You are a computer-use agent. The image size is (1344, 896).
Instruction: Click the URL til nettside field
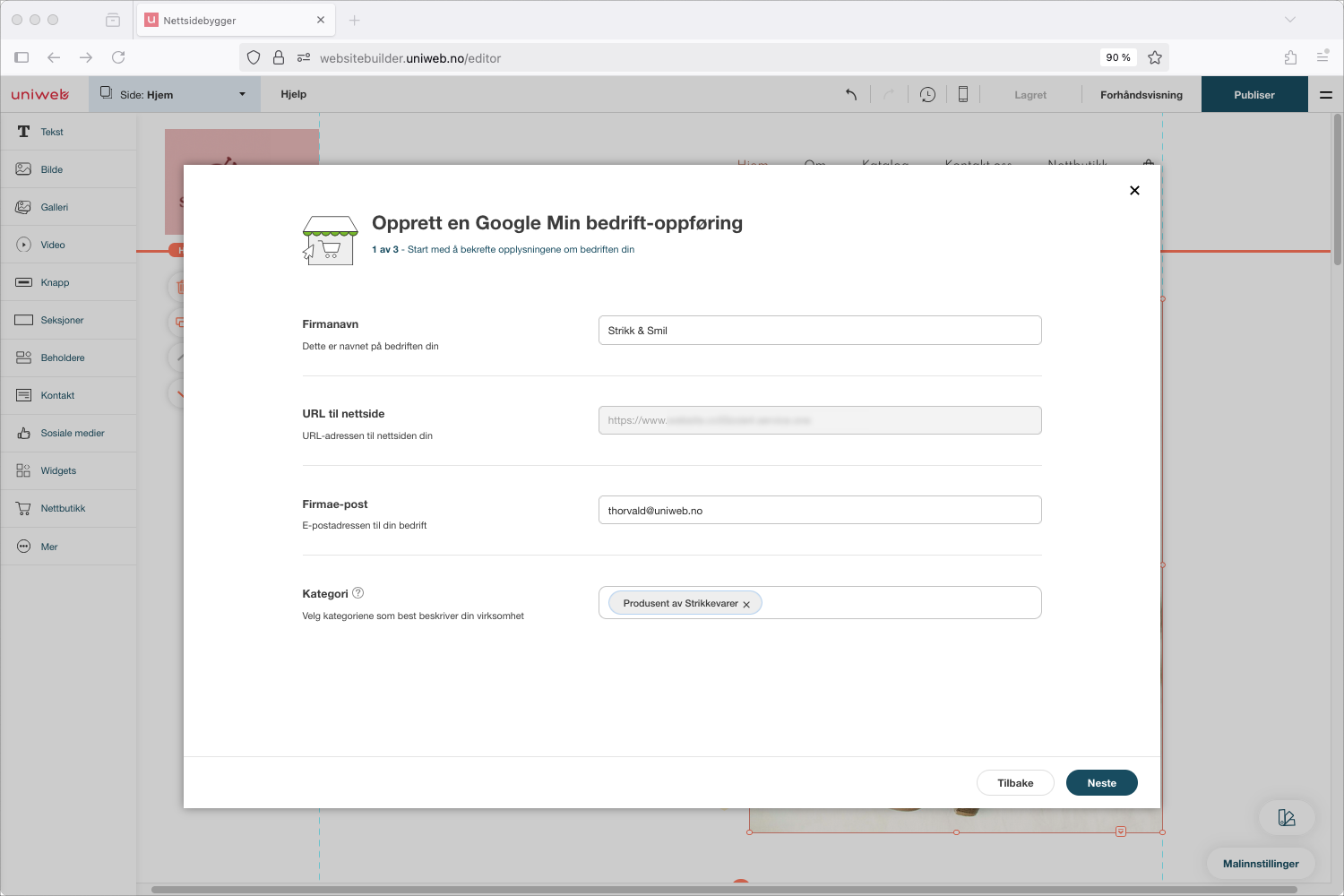pos(820,420)
